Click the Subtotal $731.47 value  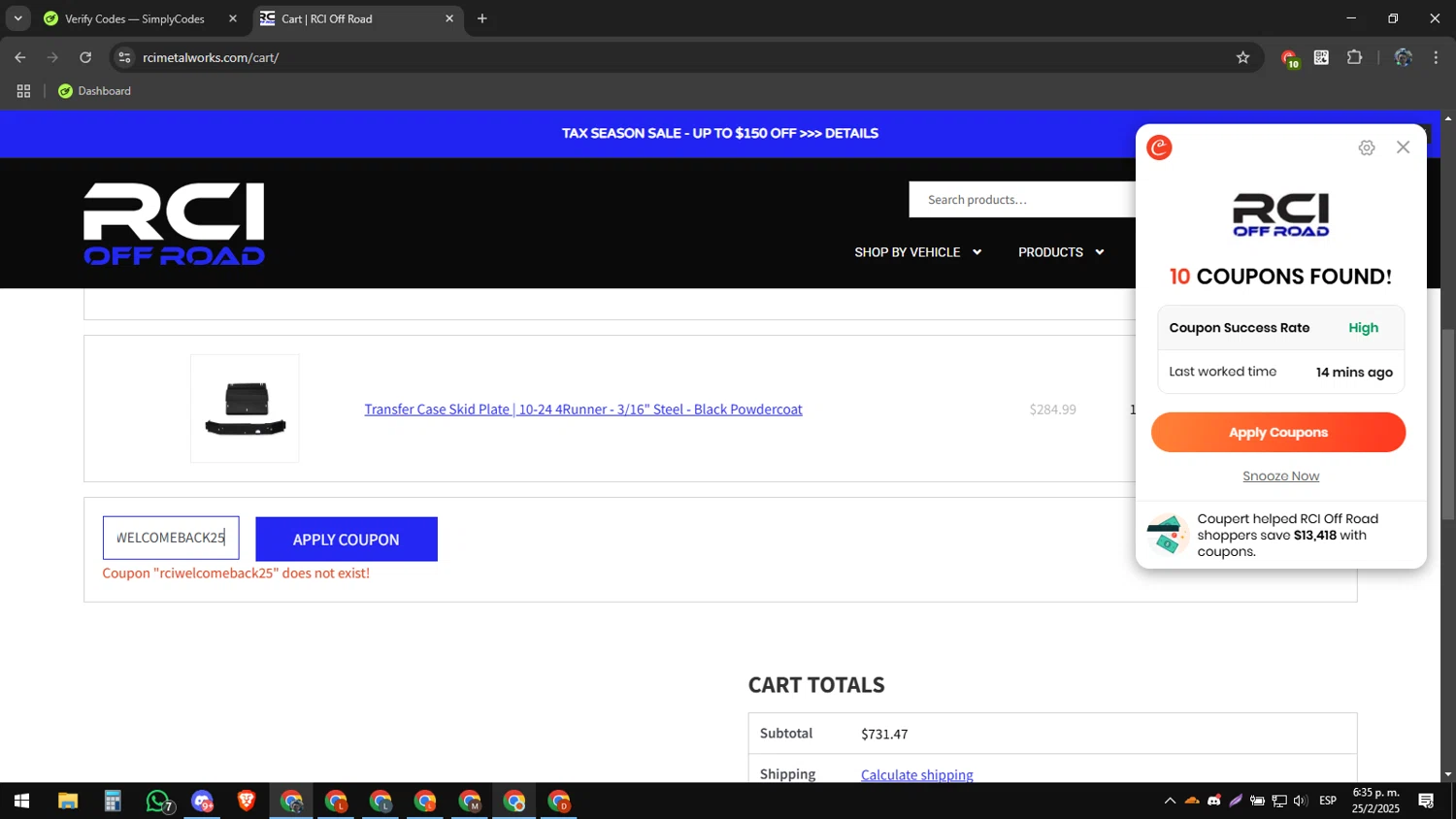[884, 734]
